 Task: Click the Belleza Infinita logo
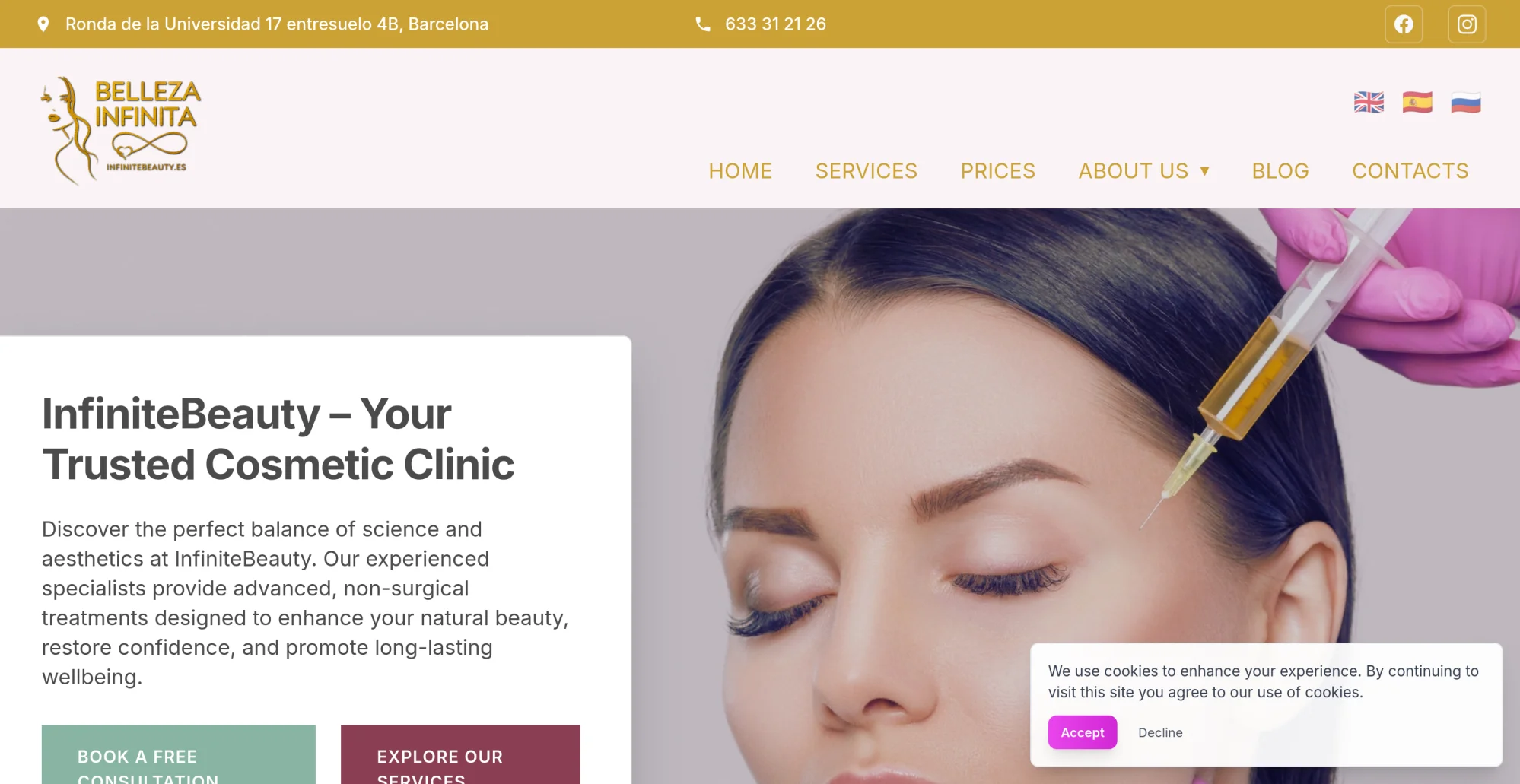coord(121,130)
